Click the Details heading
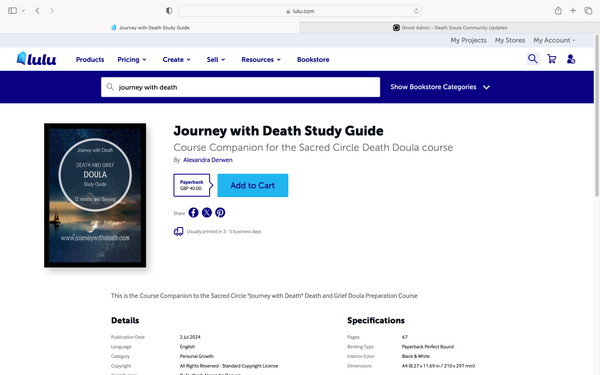 click(x=125, y=320)
